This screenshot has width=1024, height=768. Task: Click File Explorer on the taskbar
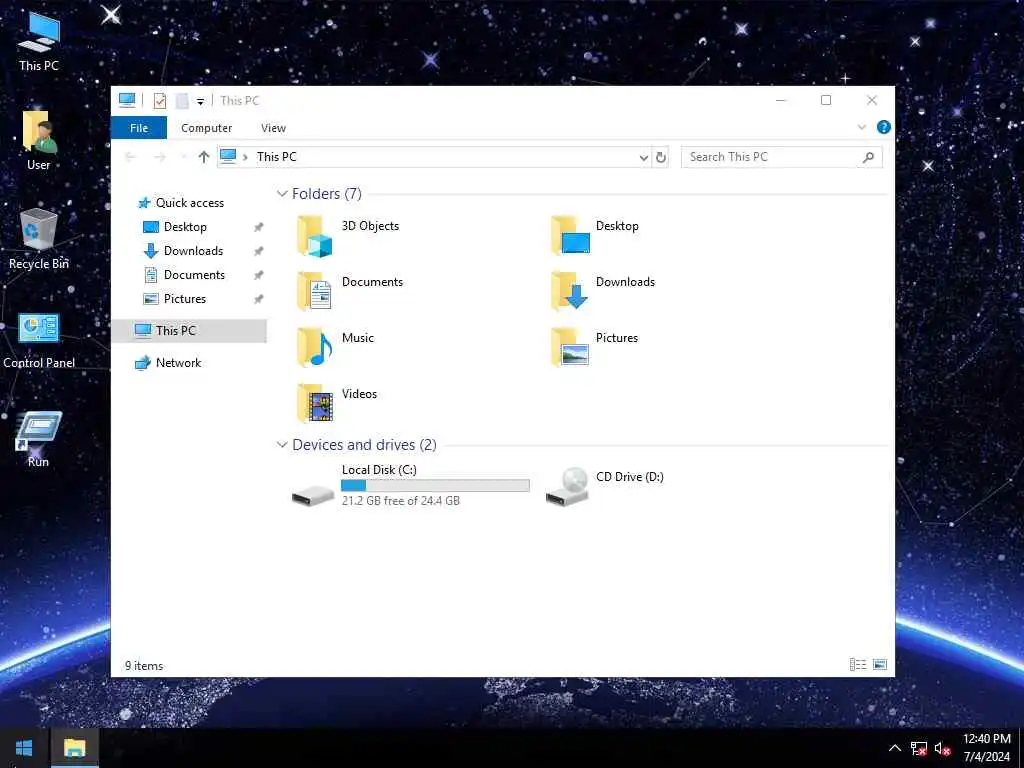[x=74, y=748]
